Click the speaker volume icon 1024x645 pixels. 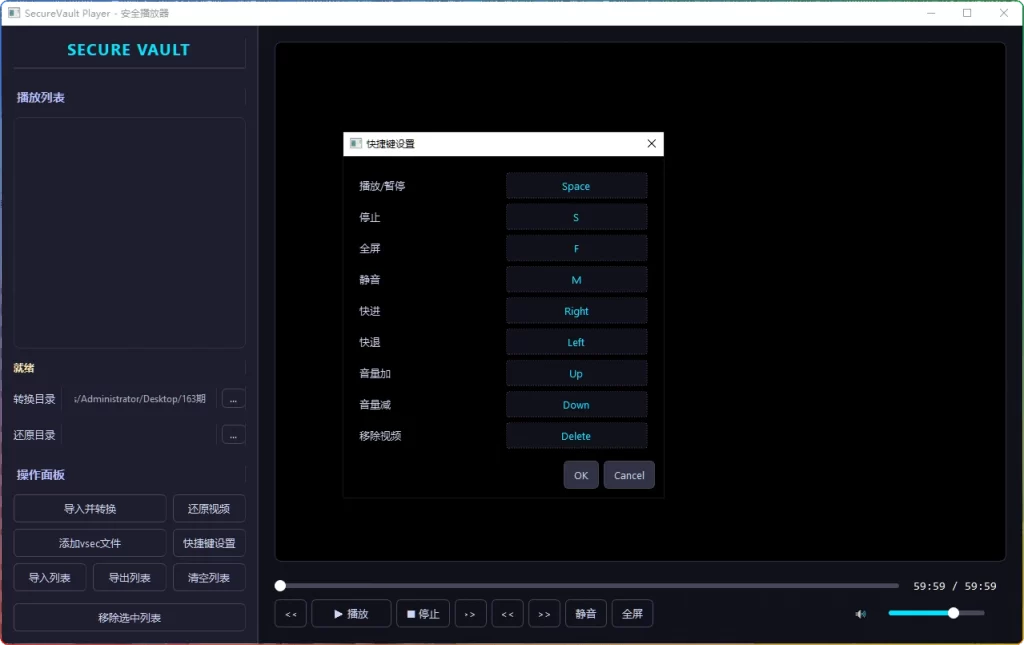(860, 613)
